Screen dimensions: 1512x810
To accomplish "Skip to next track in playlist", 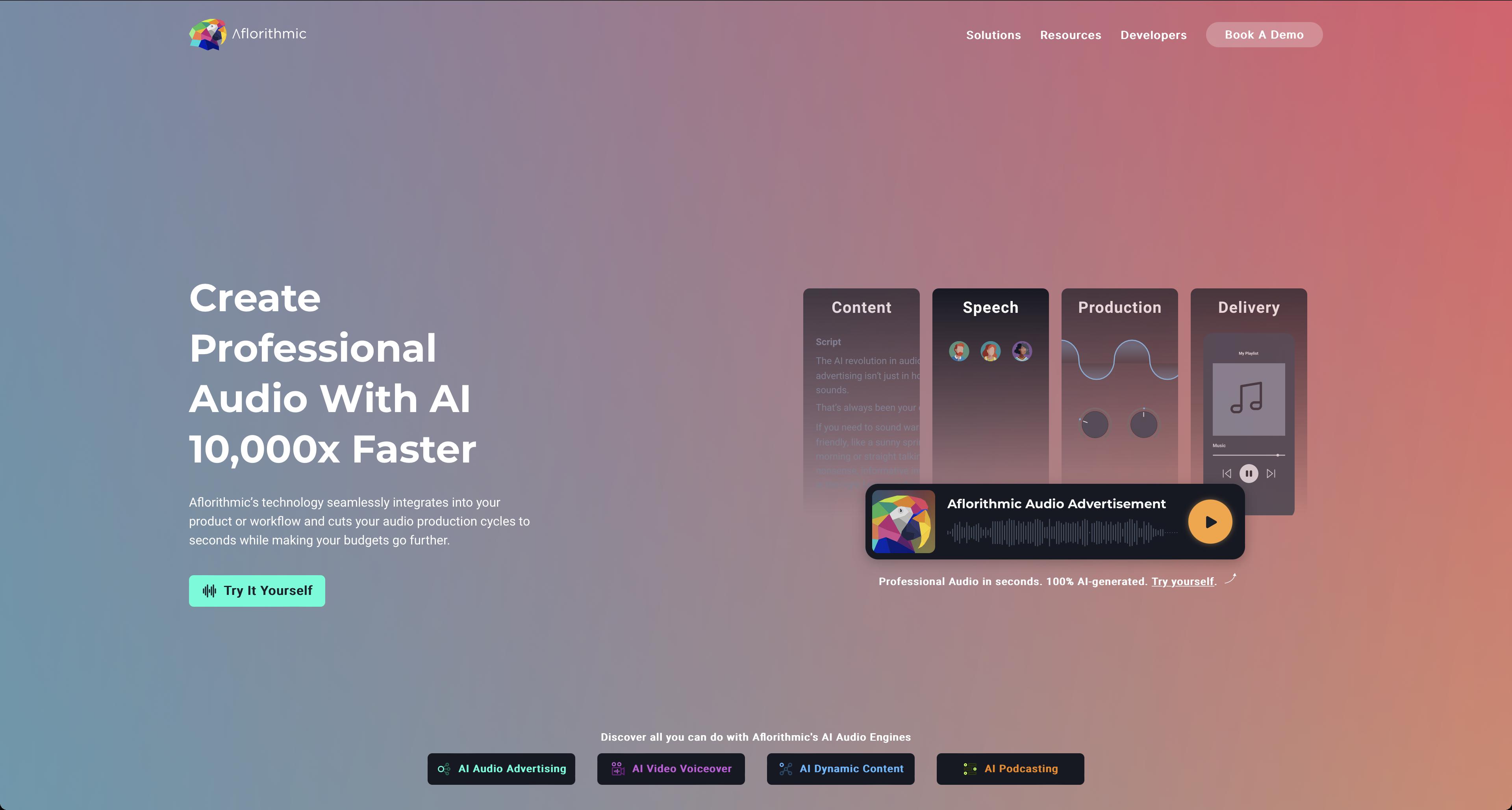I will 1271,474.
